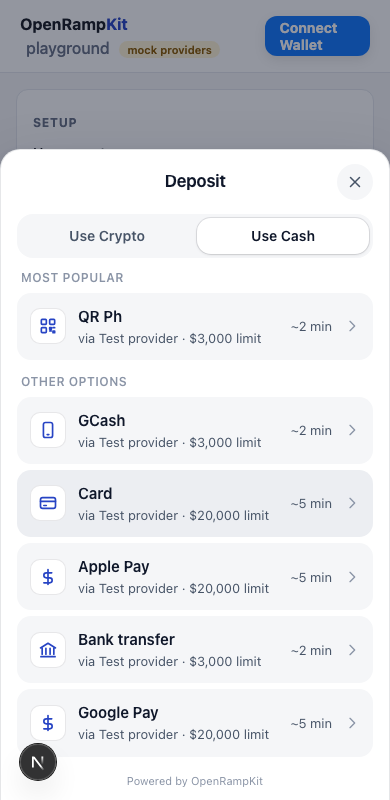
Task: Open Google Pay via its chevron
Action: tap(352, 723)
